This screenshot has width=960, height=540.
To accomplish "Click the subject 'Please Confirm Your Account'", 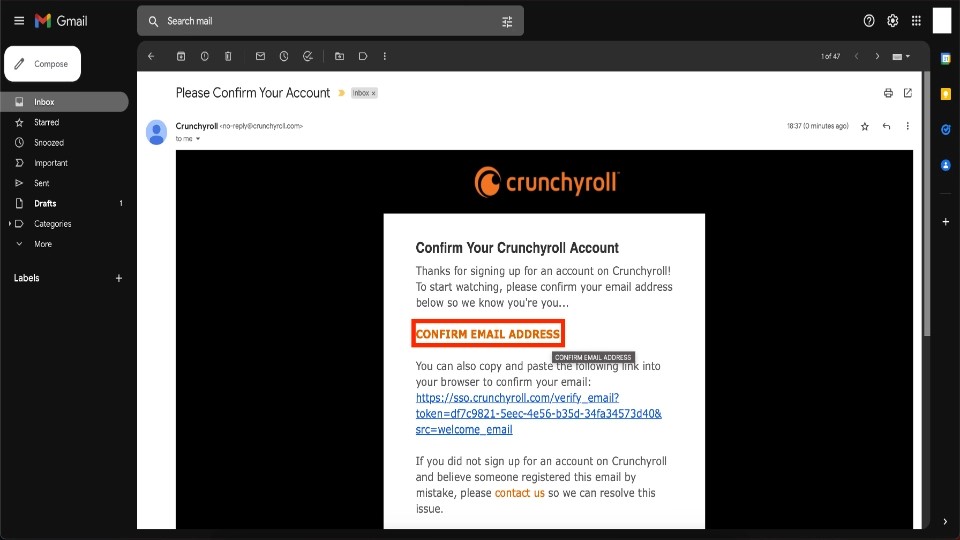I will point(253,93).
